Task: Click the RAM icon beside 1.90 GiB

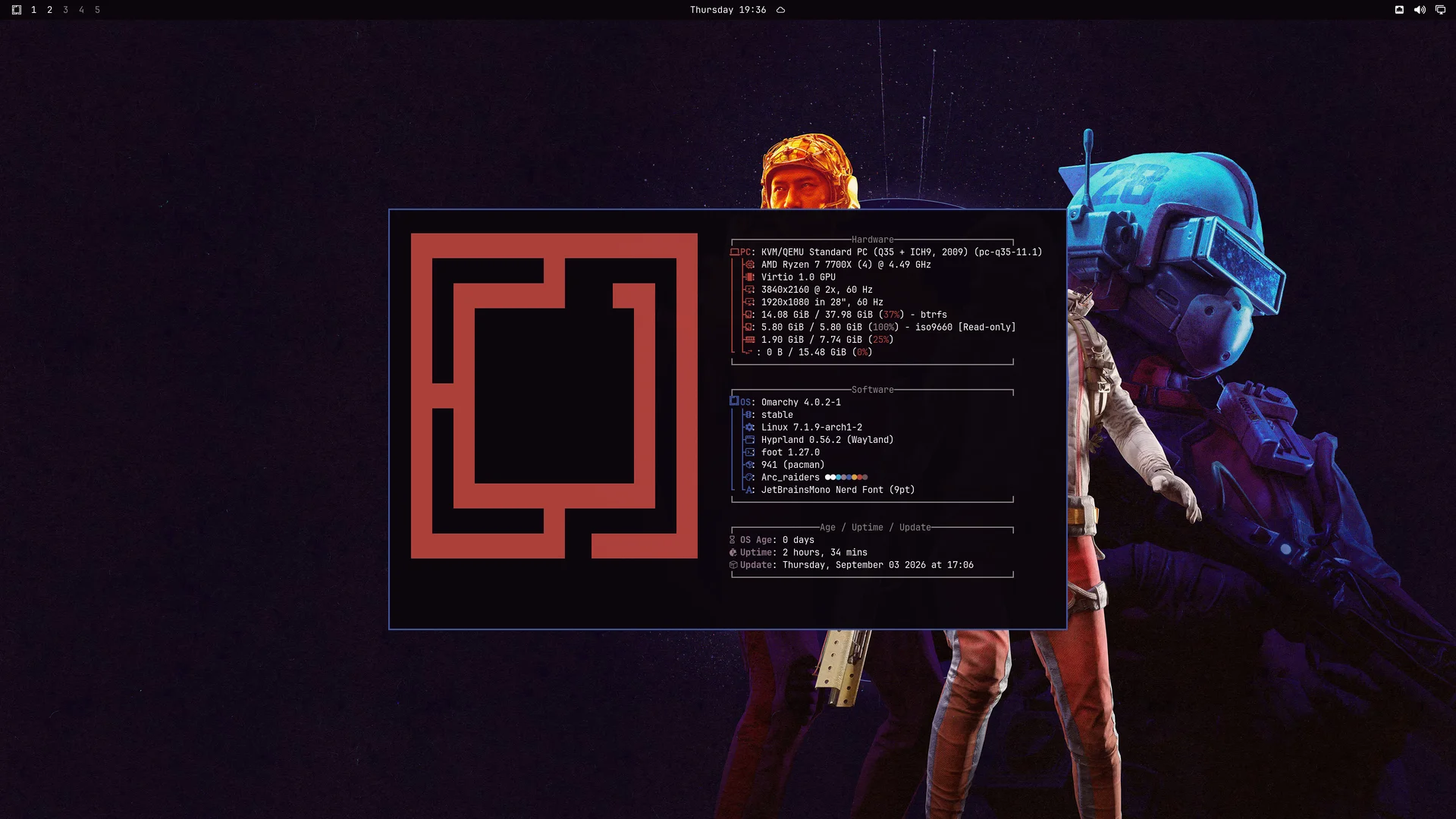Action: pyautogui.click(x=749, y=340)
